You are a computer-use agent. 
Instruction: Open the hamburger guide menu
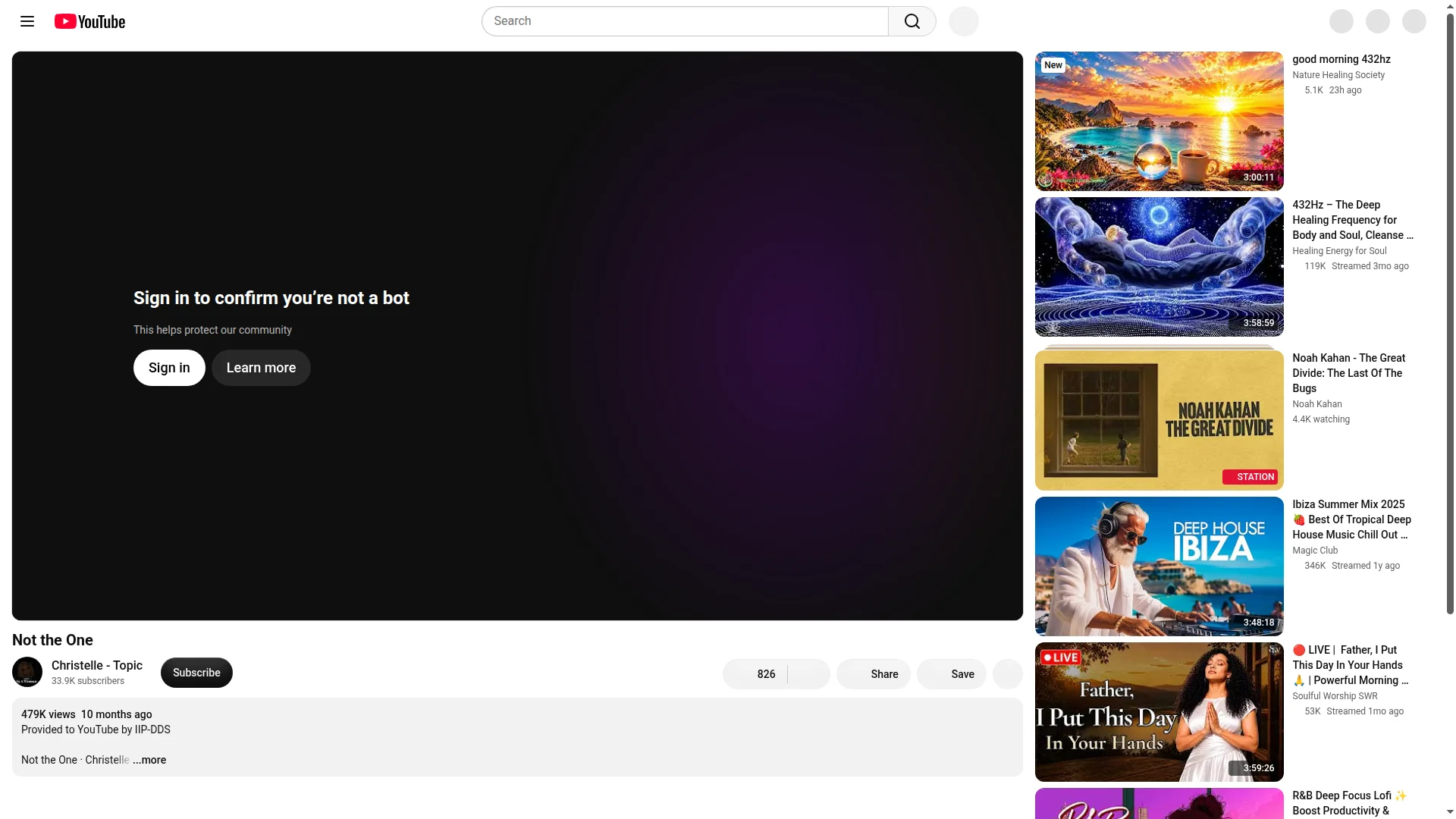click(x=27, y=21)
